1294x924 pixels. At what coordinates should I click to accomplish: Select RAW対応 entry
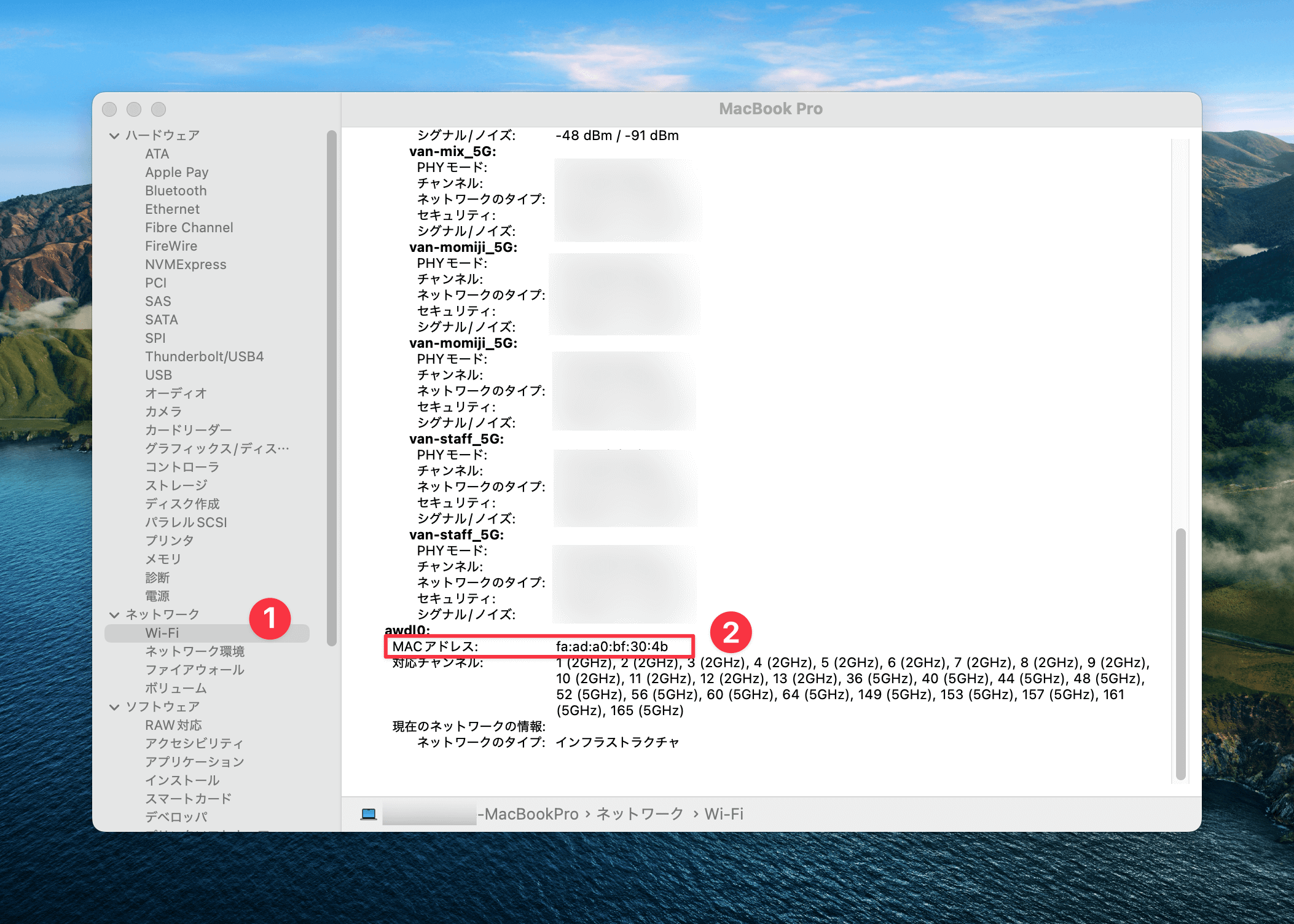(x=173, y=726)
